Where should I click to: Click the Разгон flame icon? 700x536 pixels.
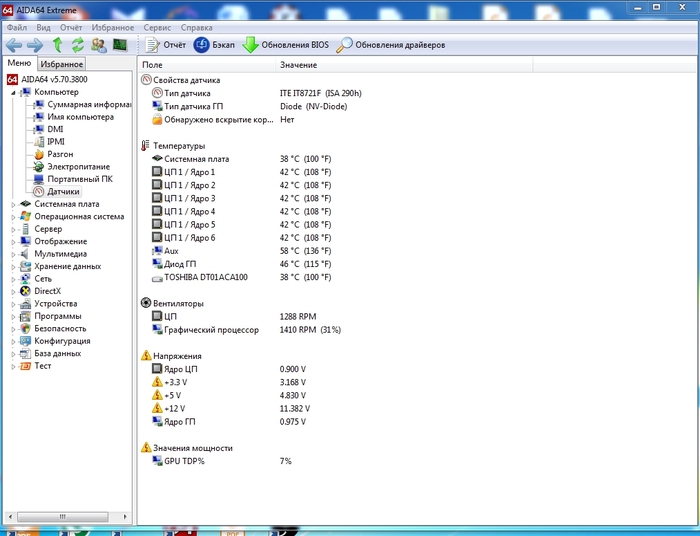click(x=39, y=154)
